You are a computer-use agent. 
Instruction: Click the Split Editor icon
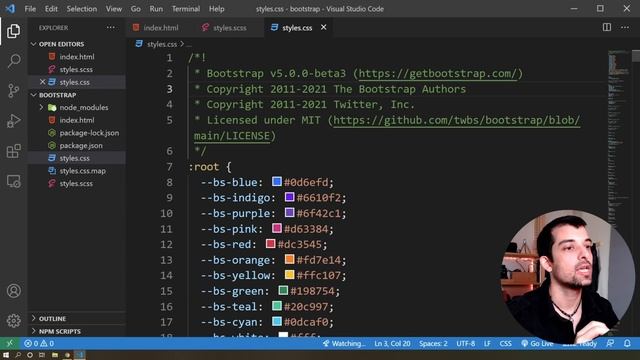(x=607, y=27)
